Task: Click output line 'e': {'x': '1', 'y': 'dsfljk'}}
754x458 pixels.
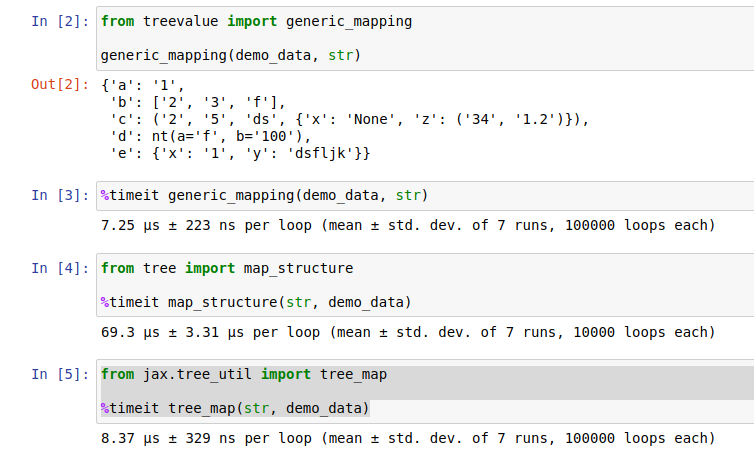Action: 240,153
